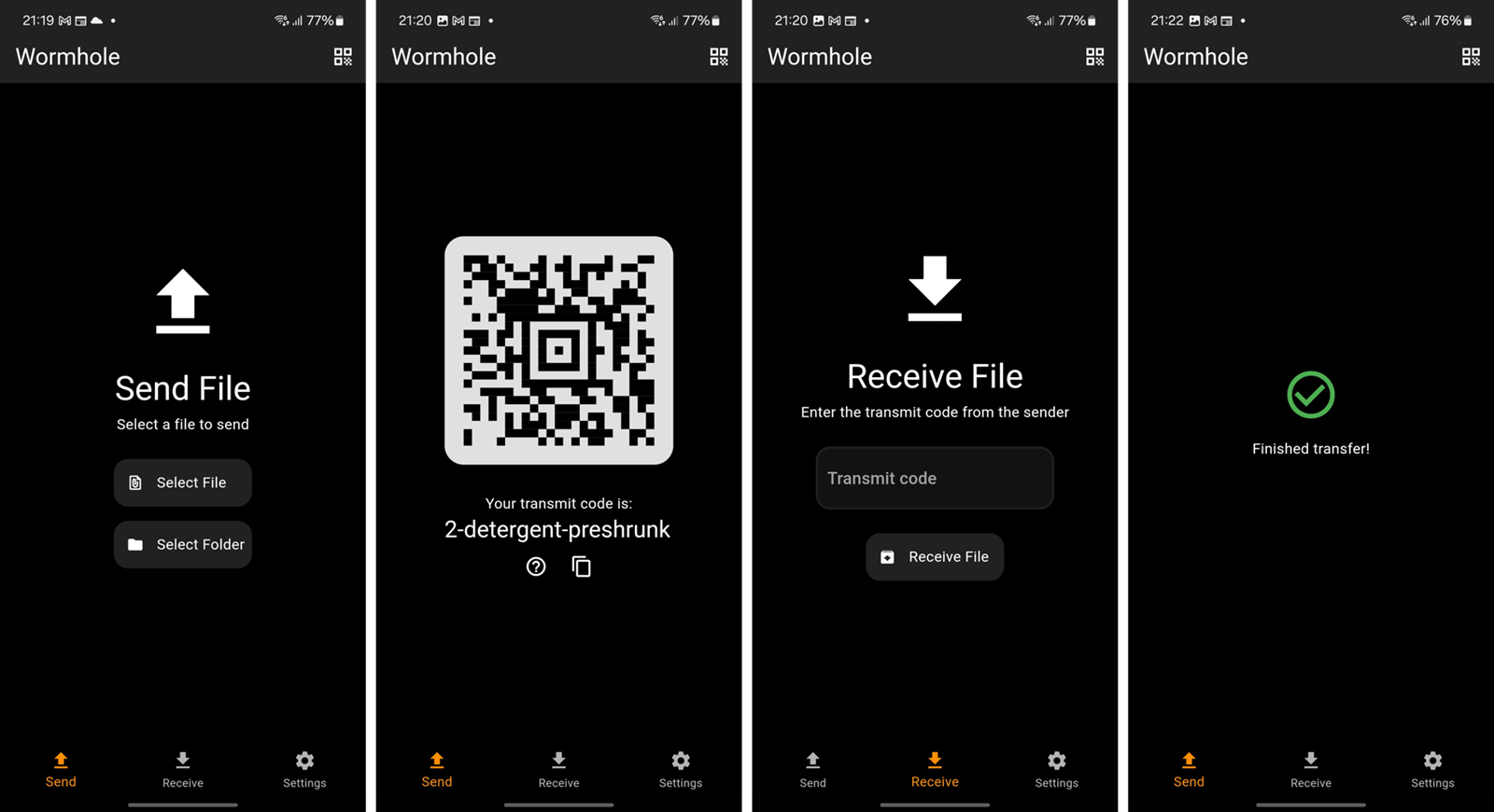Tap QR scanner icon on Receive File screen
The width and height of the screenshot is (1494, 812).
(x=1095, y=57)
